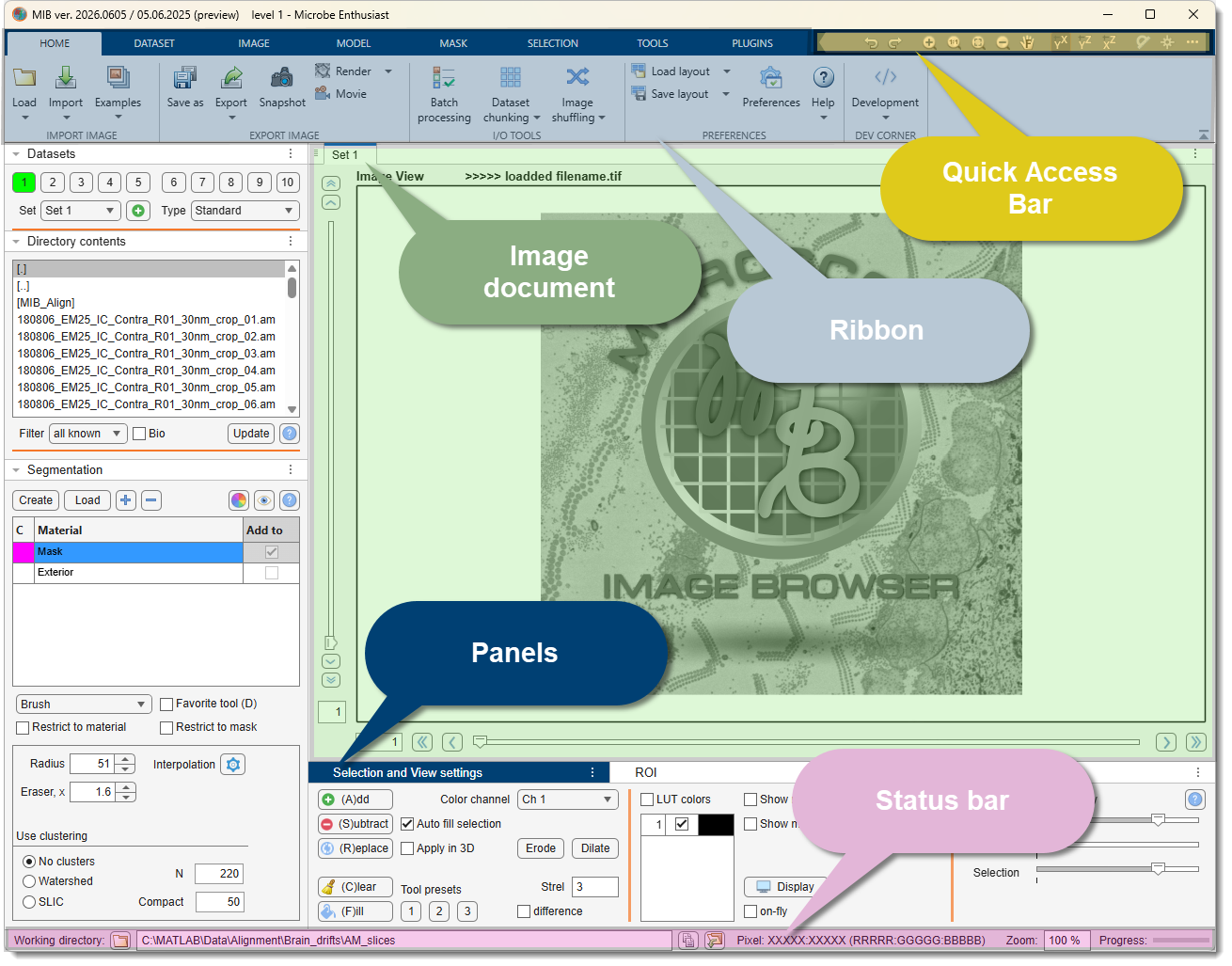Click the Load folder icon
The height and width of the screenshot is (966, 1232).
click(24, 78)
